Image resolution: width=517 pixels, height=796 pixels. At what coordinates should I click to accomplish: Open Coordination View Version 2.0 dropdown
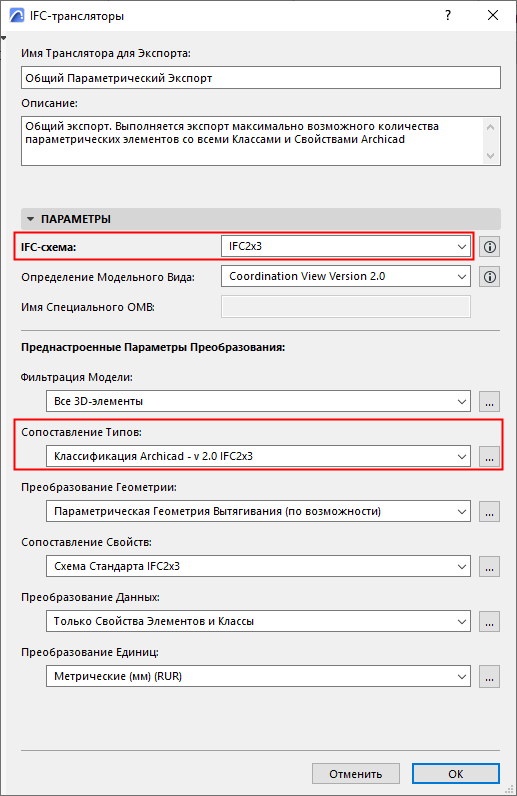346,277
